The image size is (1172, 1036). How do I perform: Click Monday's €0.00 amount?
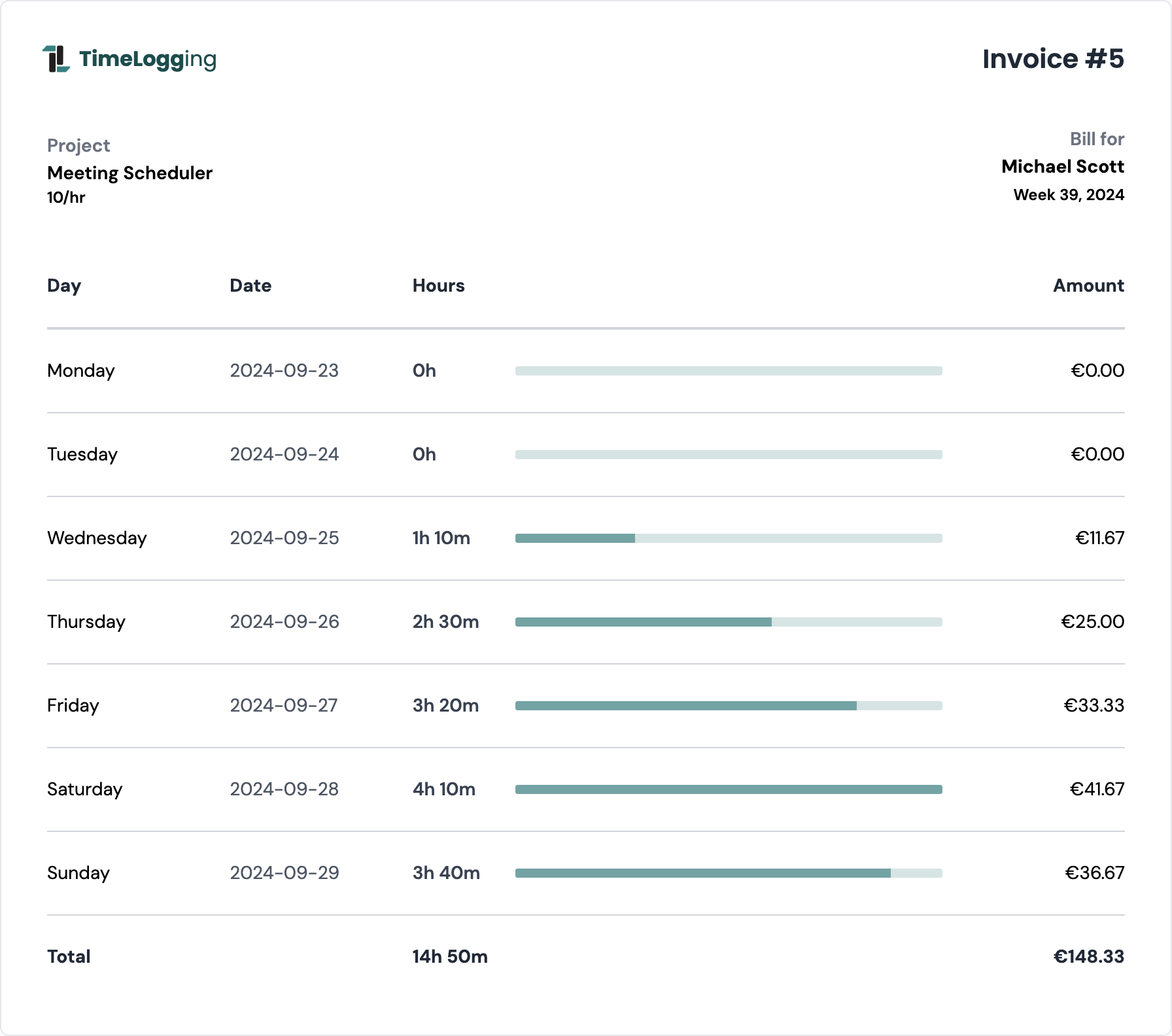[x=1097, y=370]
